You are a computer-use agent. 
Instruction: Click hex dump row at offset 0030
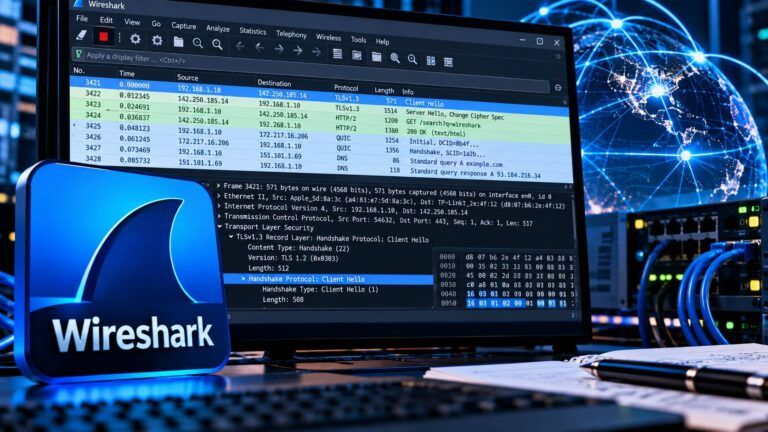click(506, 285)
